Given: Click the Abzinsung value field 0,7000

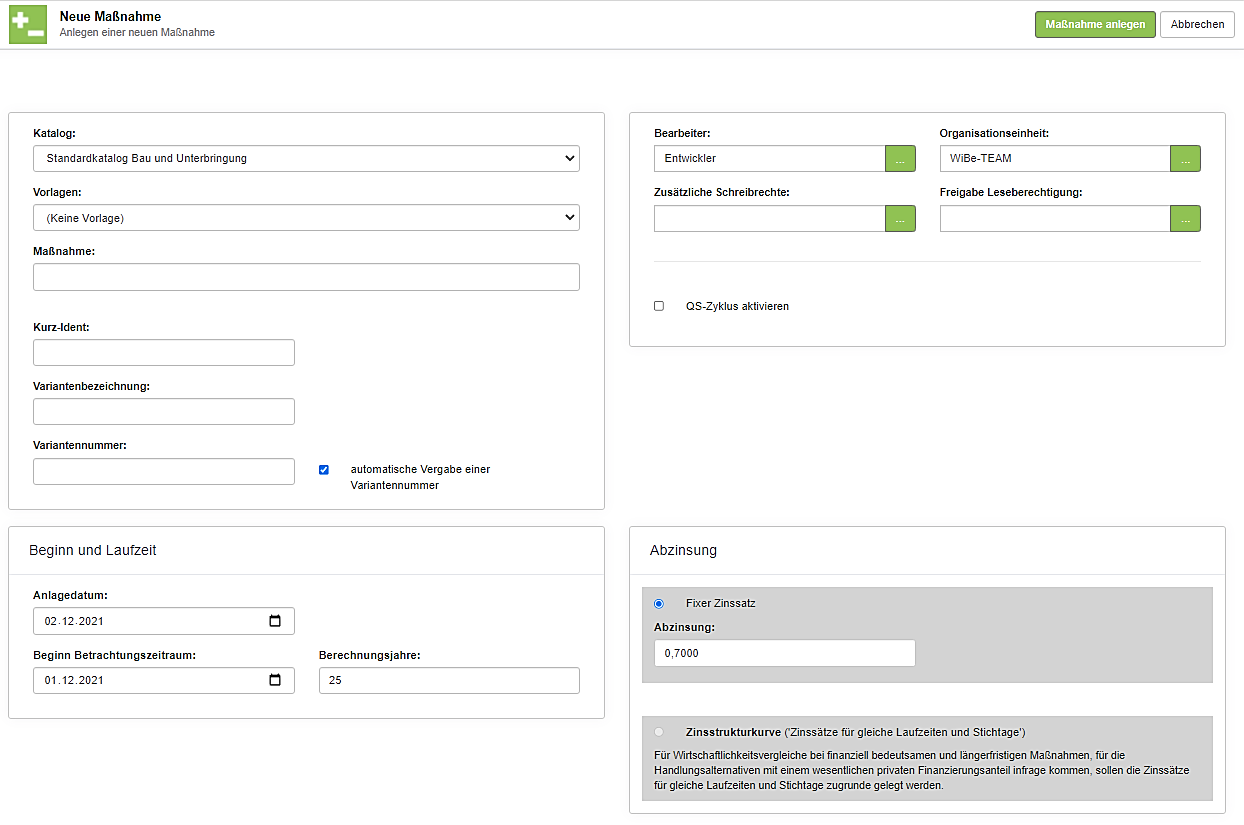Looking at the screenshot, I should point(784,653).
